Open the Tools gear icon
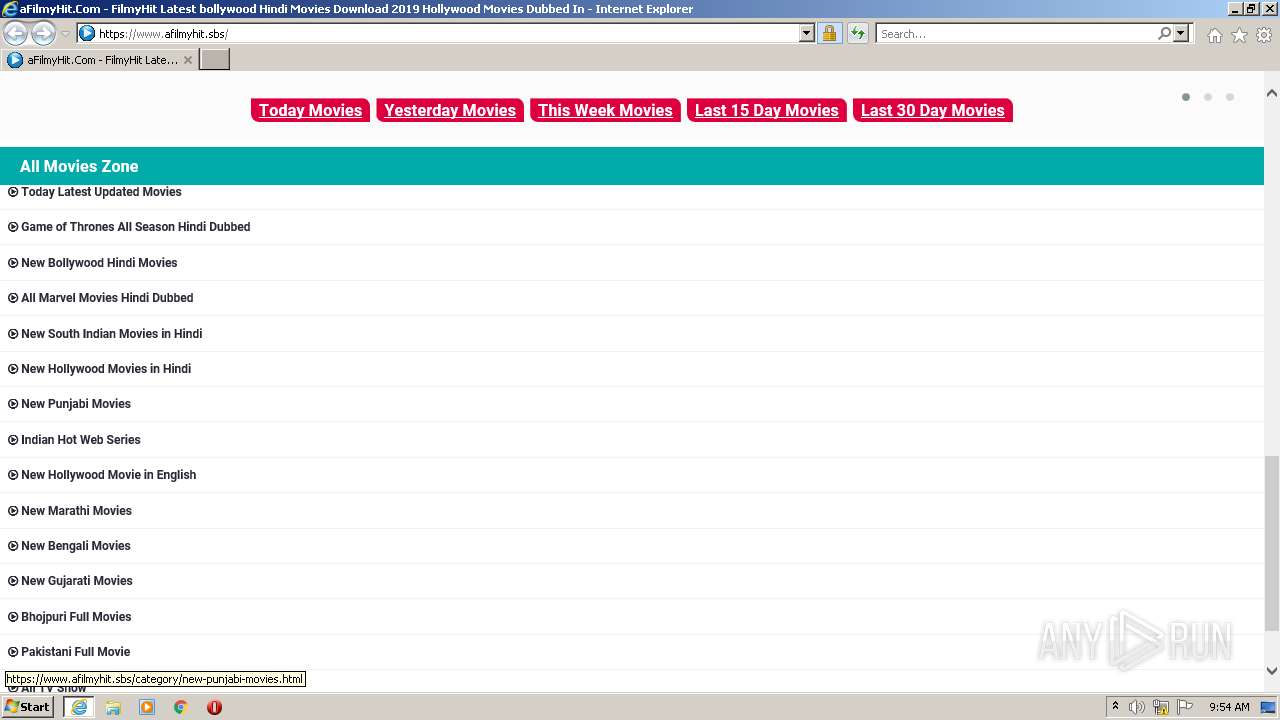 1264,35
